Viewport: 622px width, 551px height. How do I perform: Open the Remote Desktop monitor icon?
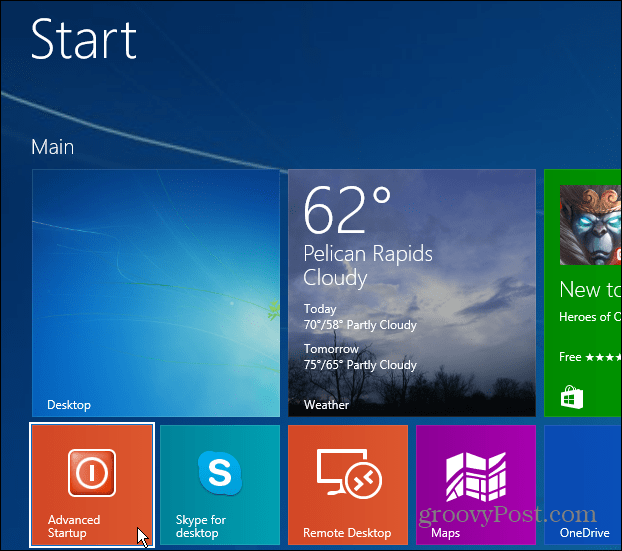349,472
